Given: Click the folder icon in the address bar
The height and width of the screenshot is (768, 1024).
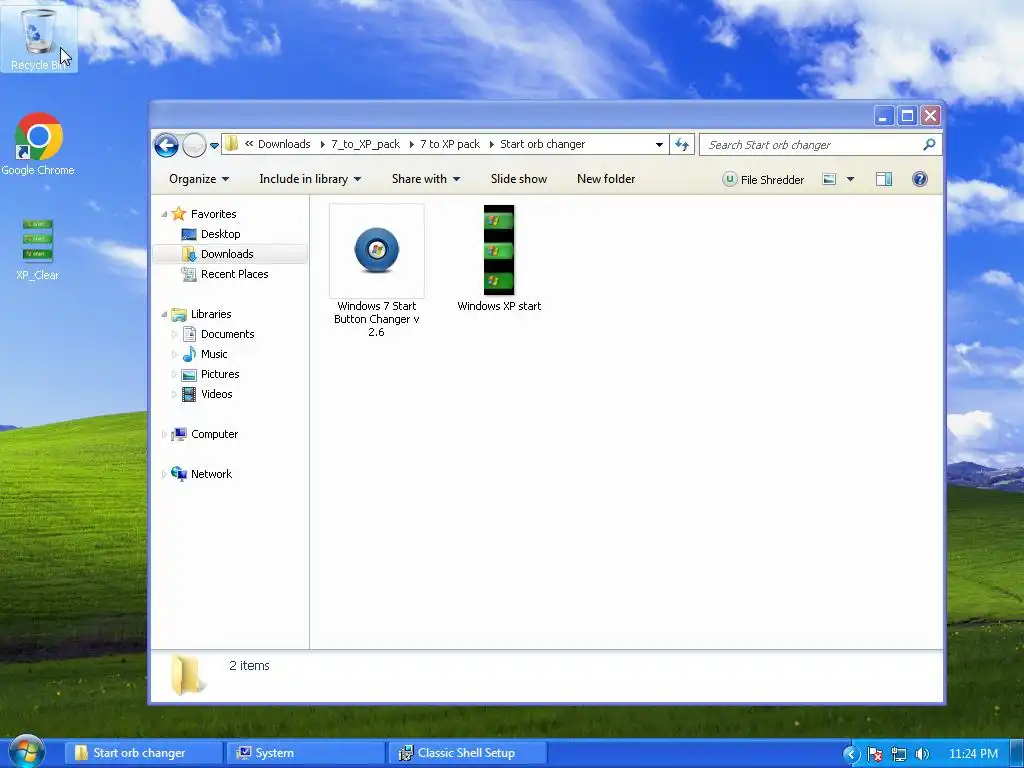Looking at the screenshot, I should [231, 144].
